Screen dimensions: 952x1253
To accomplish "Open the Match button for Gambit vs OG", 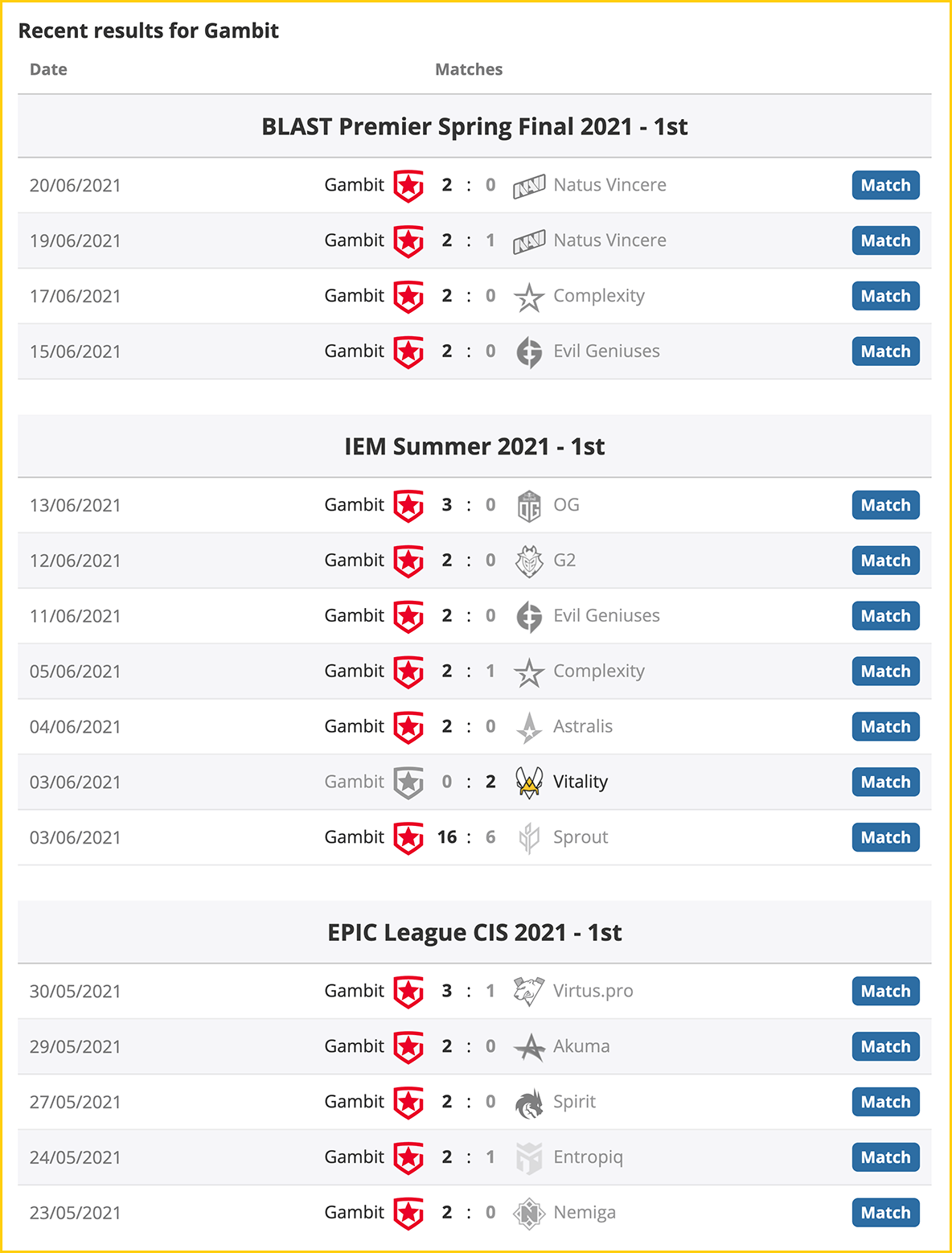I will click(x=885, y=505).
